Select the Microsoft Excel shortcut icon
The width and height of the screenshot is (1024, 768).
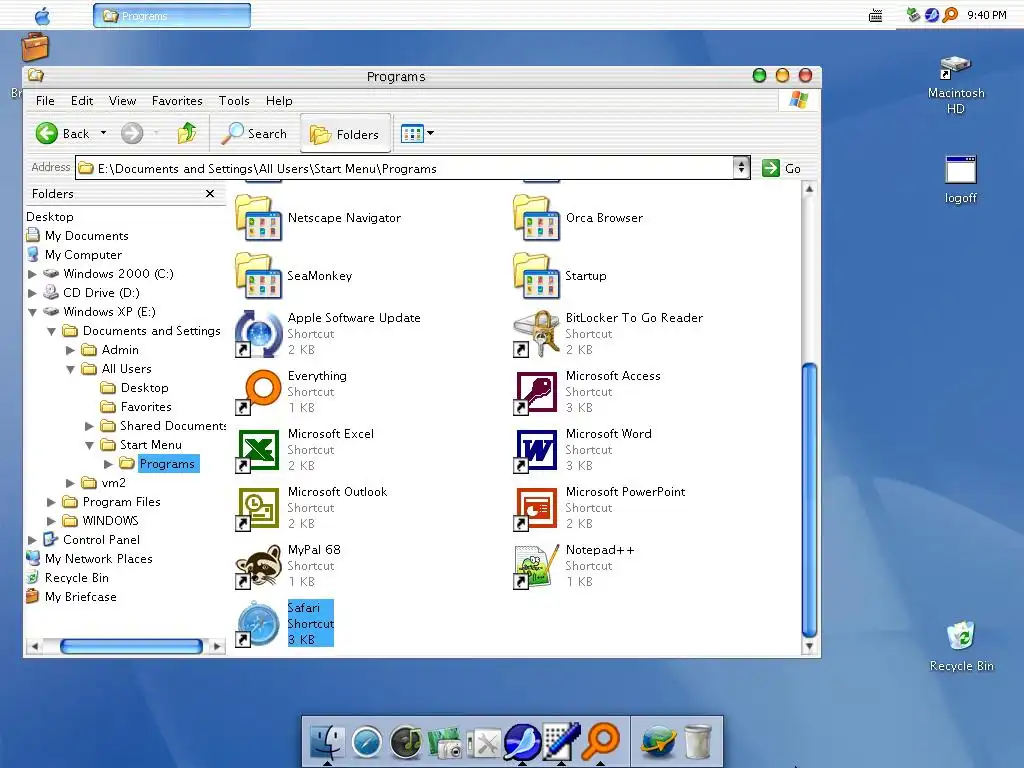(x=259, y=449)
